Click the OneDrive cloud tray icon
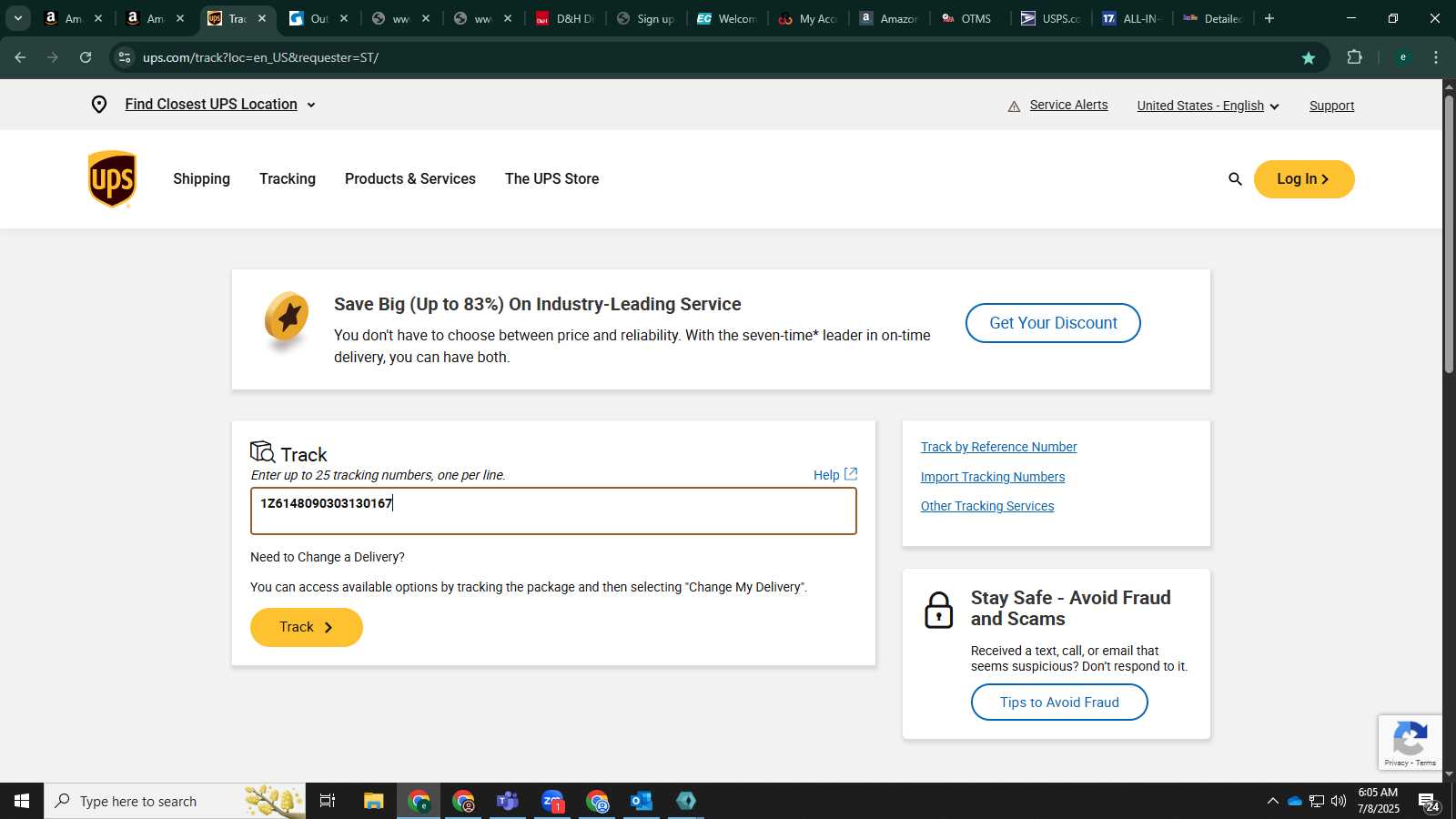This screenshot has width=1456, height=819. point(1294,801)
